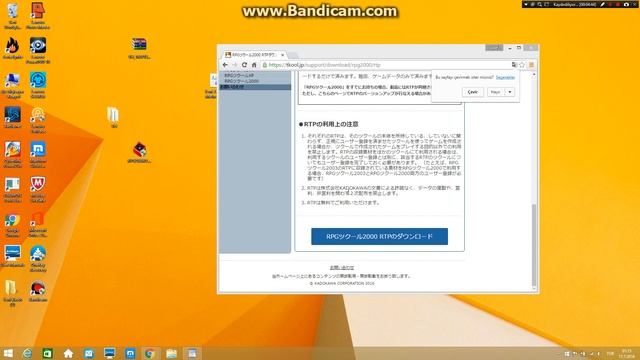Open the flame icon desktop shortcut
The image size is (640, 360).
tap(12, 49)
